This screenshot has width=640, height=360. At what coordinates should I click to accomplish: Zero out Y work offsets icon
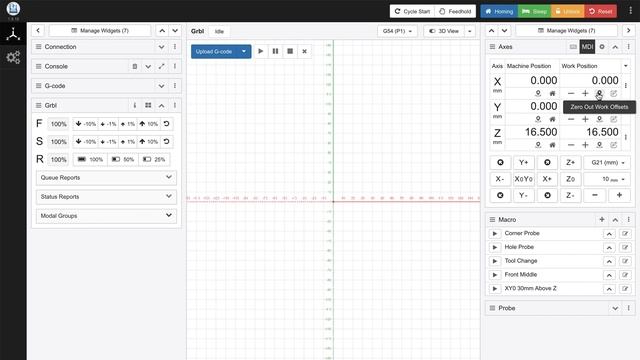pyautogui.click(x=599, y=119)
